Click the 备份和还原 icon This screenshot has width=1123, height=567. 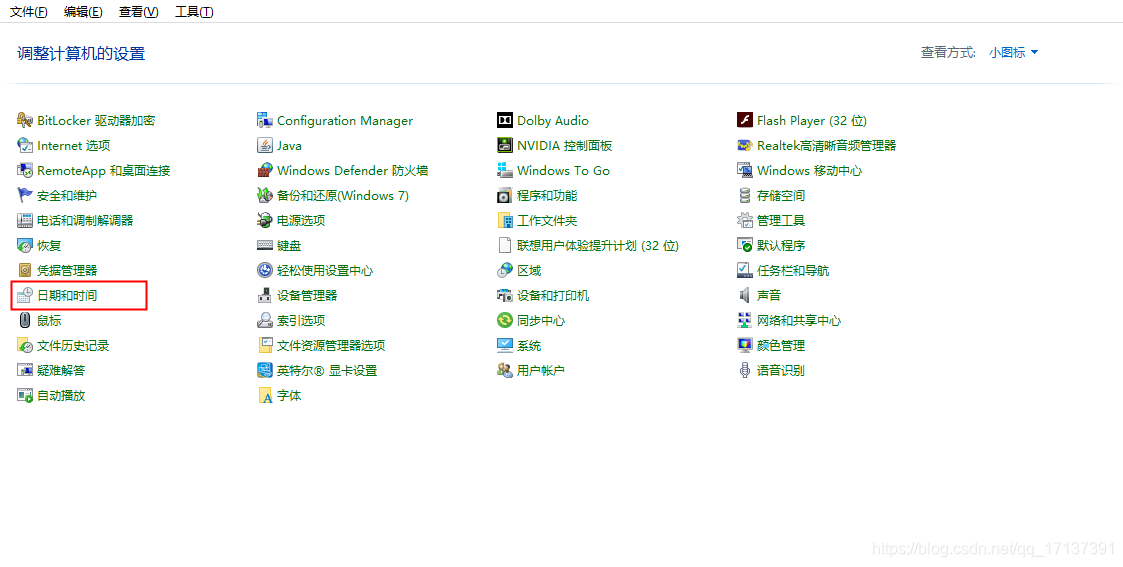[265, 195]
